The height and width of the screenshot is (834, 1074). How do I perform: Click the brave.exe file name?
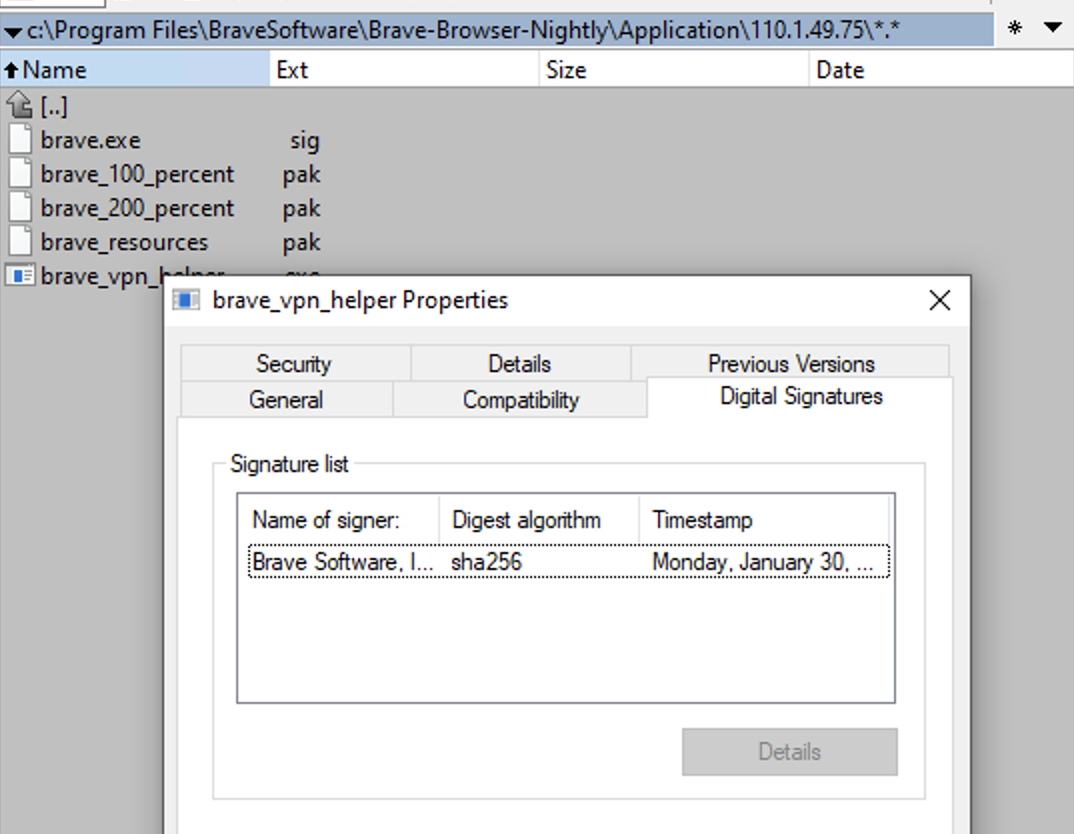(90, 140)
